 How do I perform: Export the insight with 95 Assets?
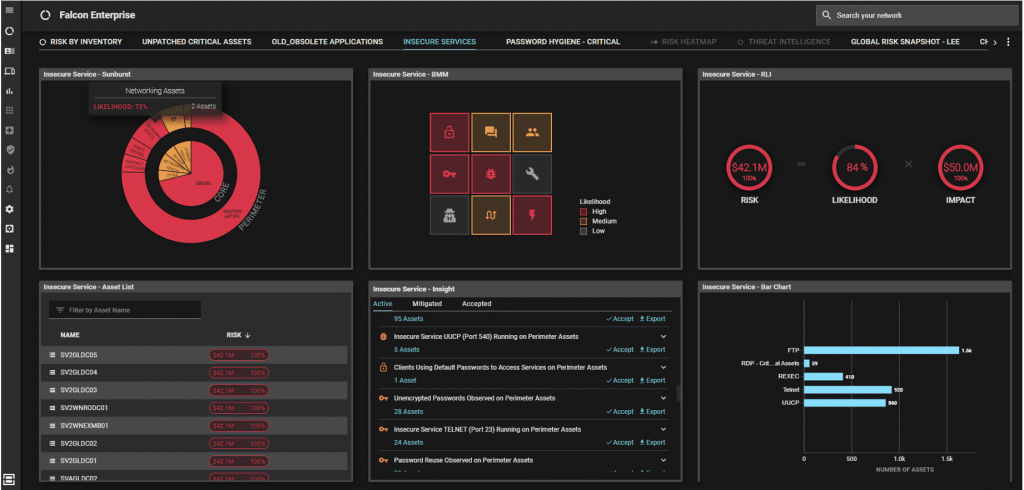[652, 319]
